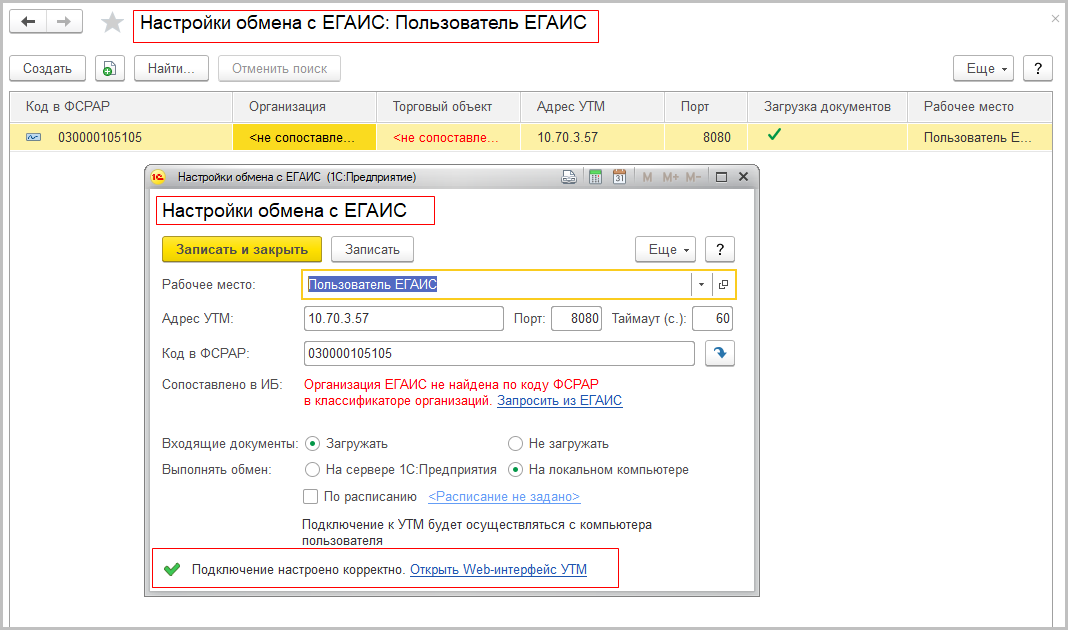
Task: Open the calendar icon in dialog title bar
Action: [x=619, y=177]
